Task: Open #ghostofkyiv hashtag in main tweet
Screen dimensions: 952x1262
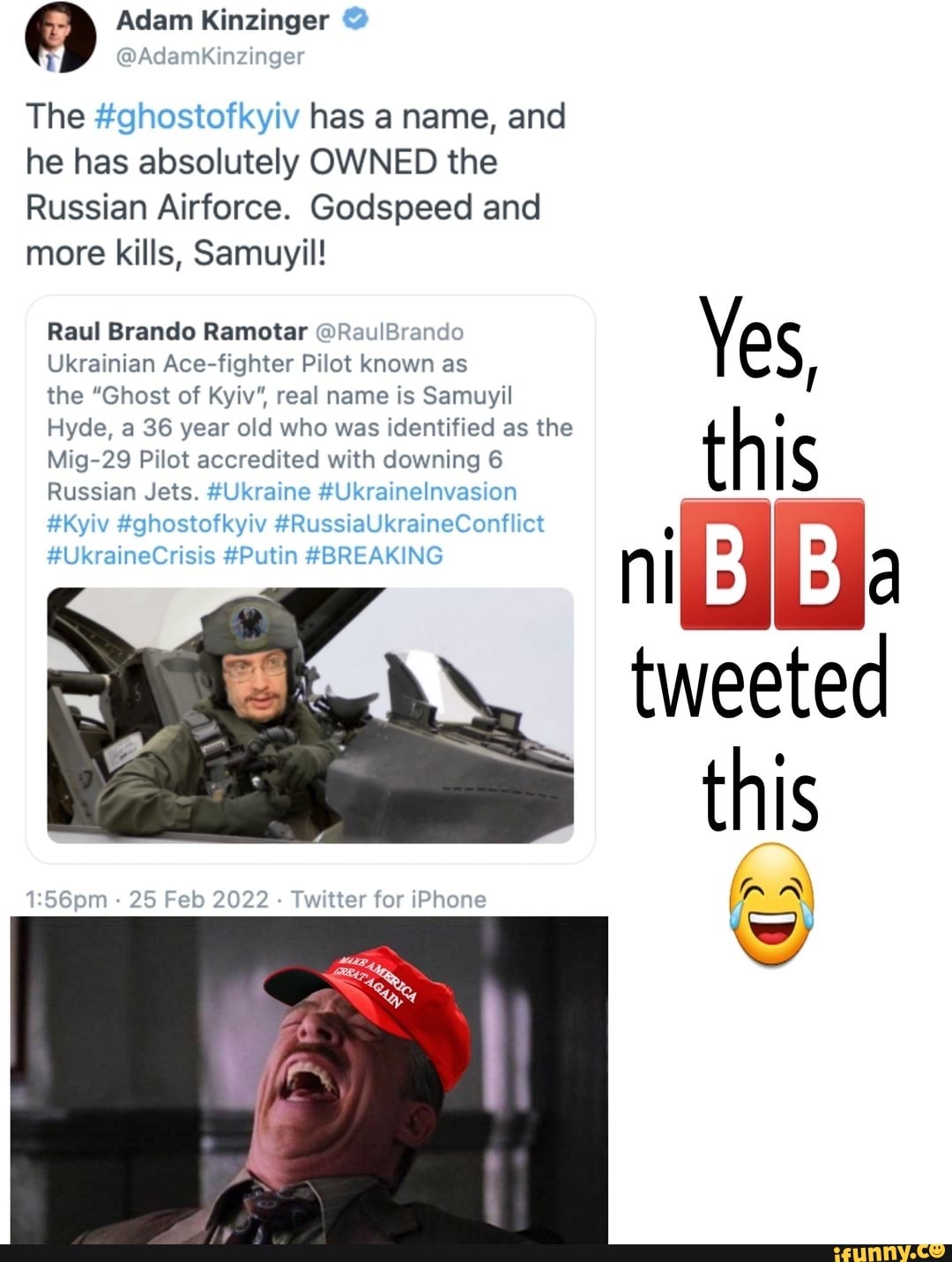Action: pyautogui.click(x=197, y=116)
